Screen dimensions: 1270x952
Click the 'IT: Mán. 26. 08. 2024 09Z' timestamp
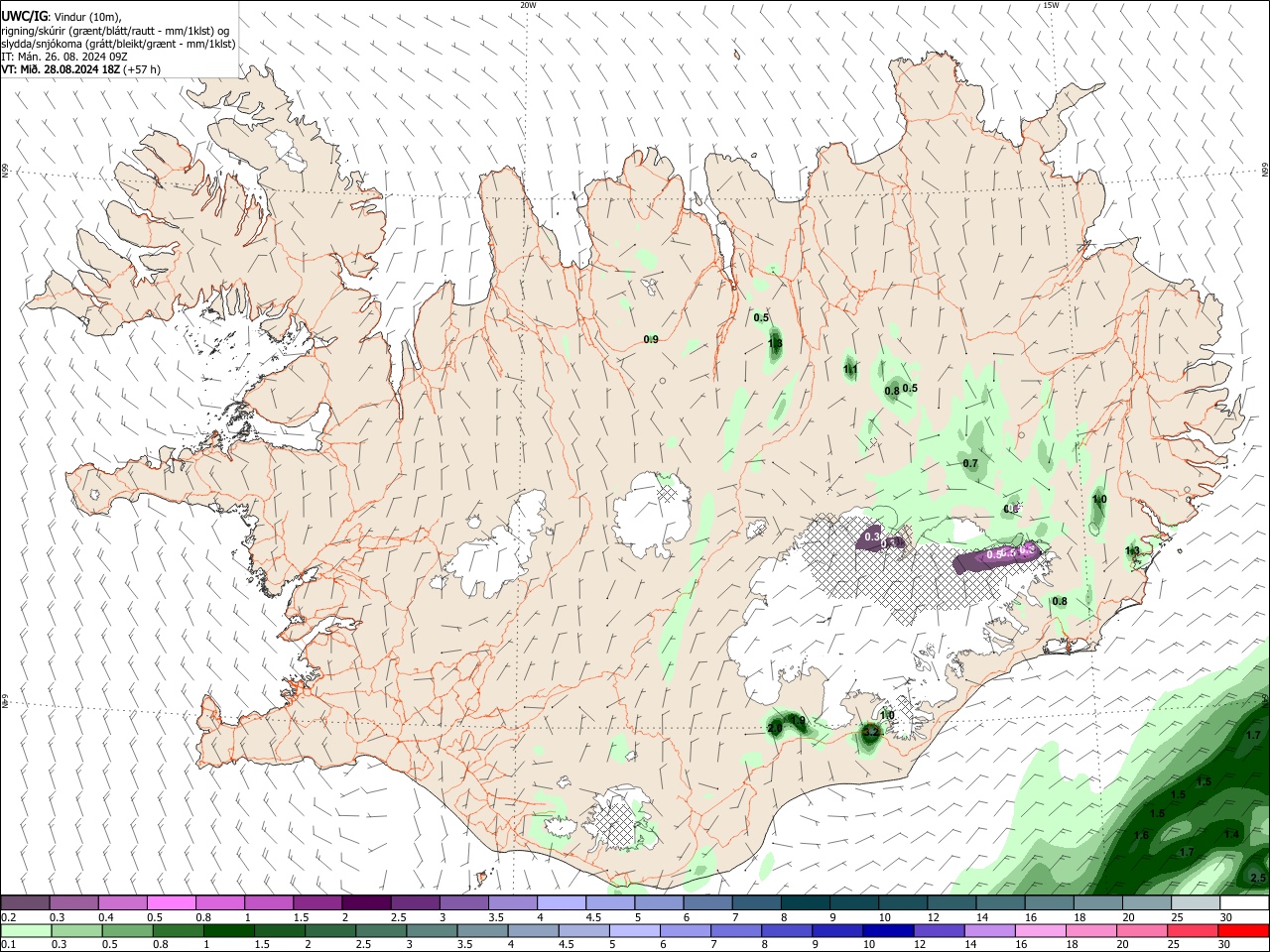tap(64, 57)
